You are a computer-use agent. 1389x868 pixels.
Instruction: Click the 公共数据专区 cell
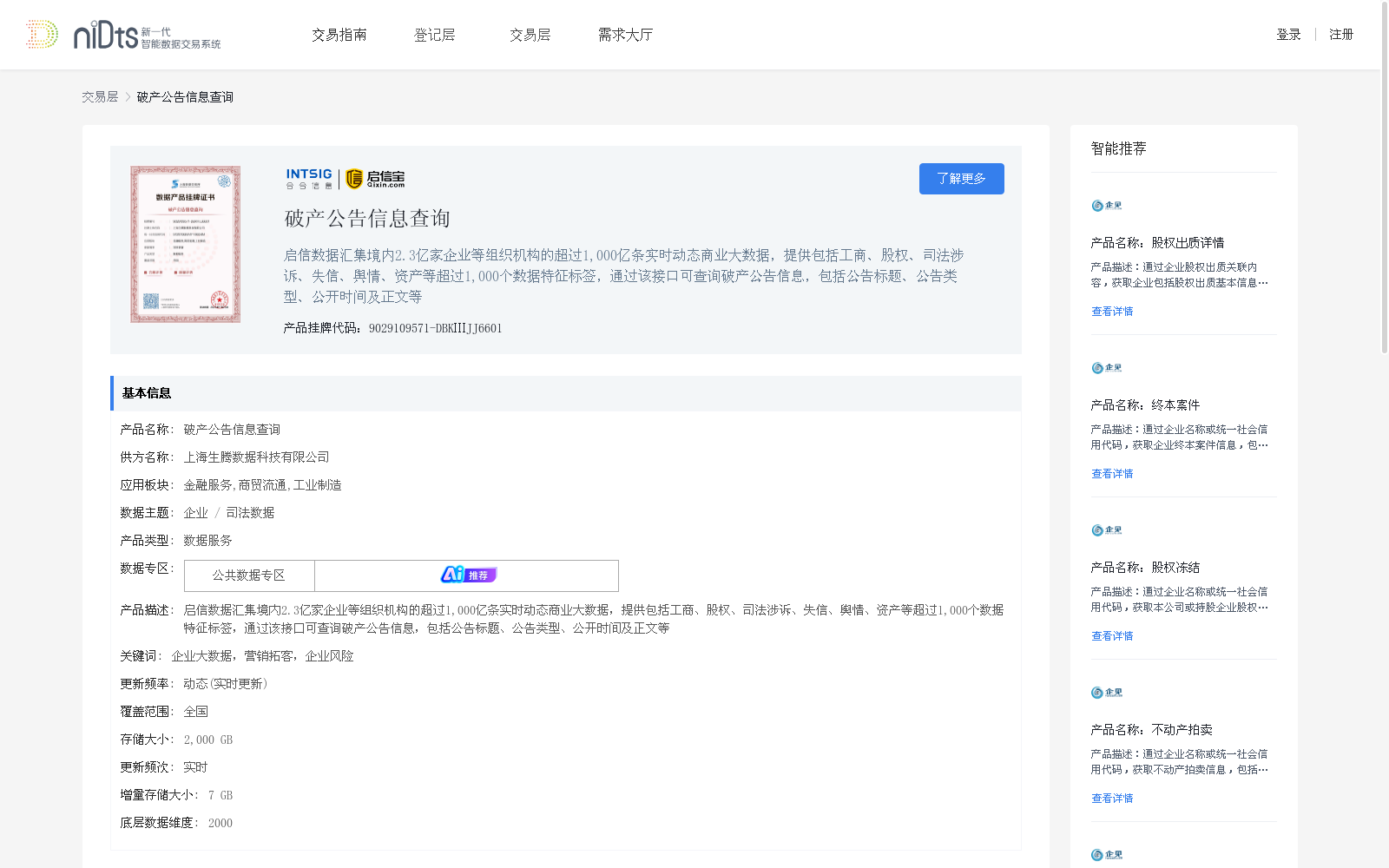249,575
